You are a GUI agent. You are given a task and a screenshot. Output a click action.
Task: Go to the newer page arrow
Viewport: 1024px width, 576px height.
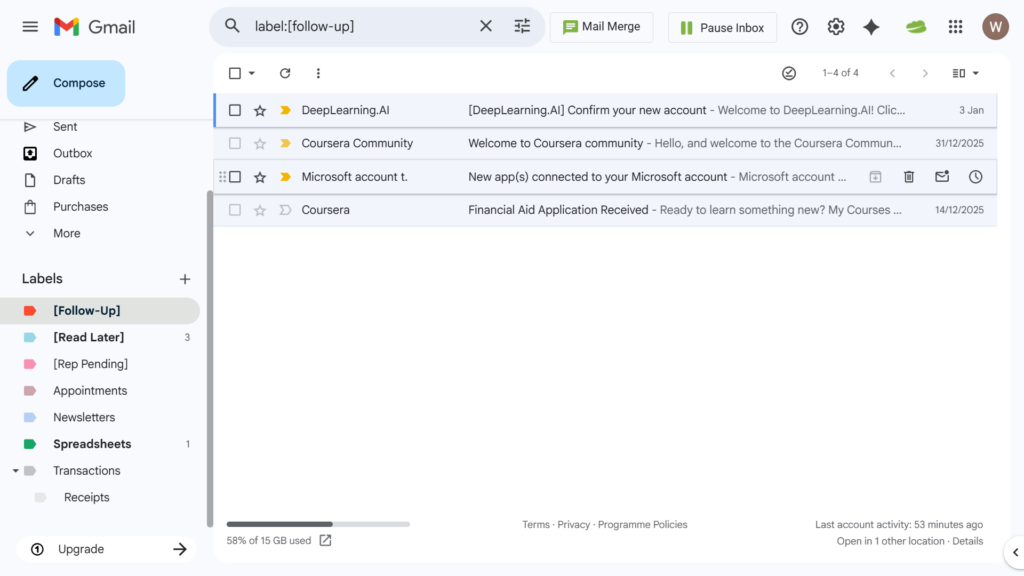[892, 73]
